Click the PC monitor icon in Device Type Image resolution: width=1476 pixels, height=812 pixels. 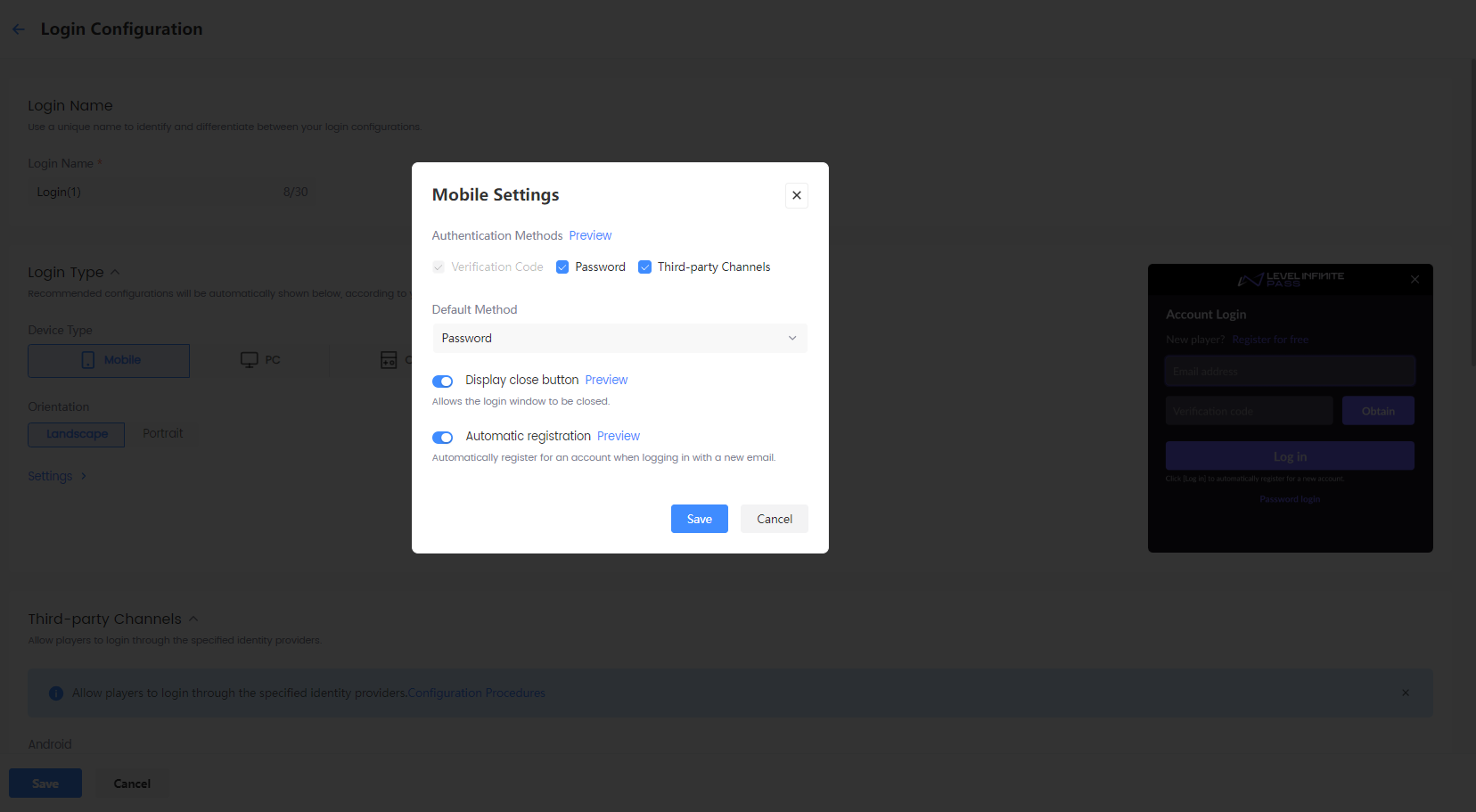(250, 360)
